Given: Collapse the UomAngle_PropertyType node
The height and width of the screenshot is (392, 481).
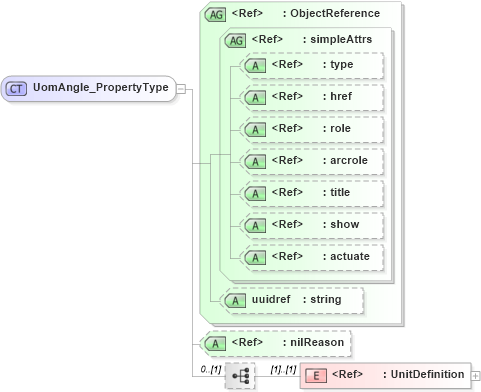Looking at the screenshot, I should pyautogui.click(x=181, y=89).
